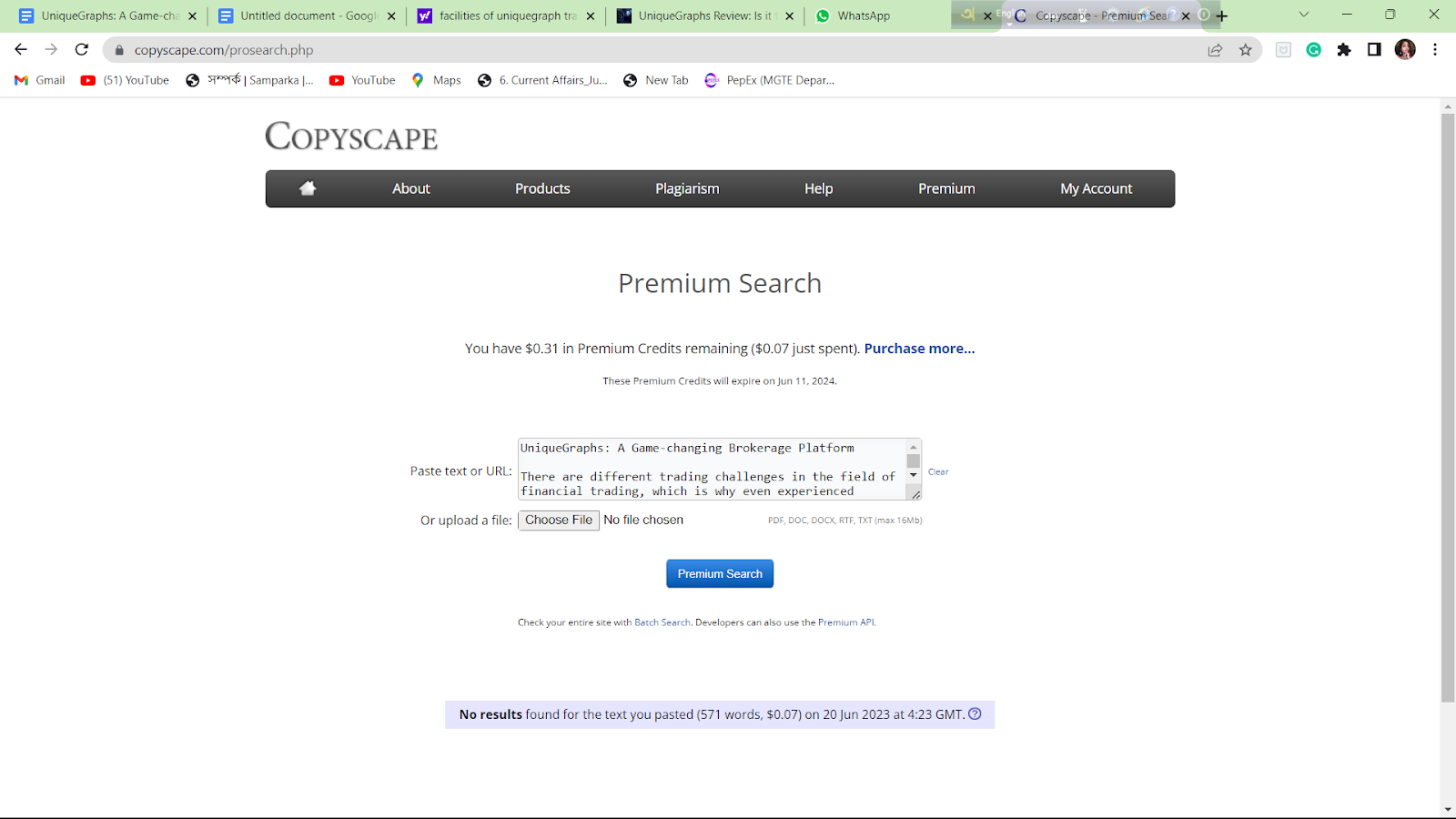Click the page vertical scrollbar
The width and height of the screenshot is (1456, 819).
pos(1448,408)
